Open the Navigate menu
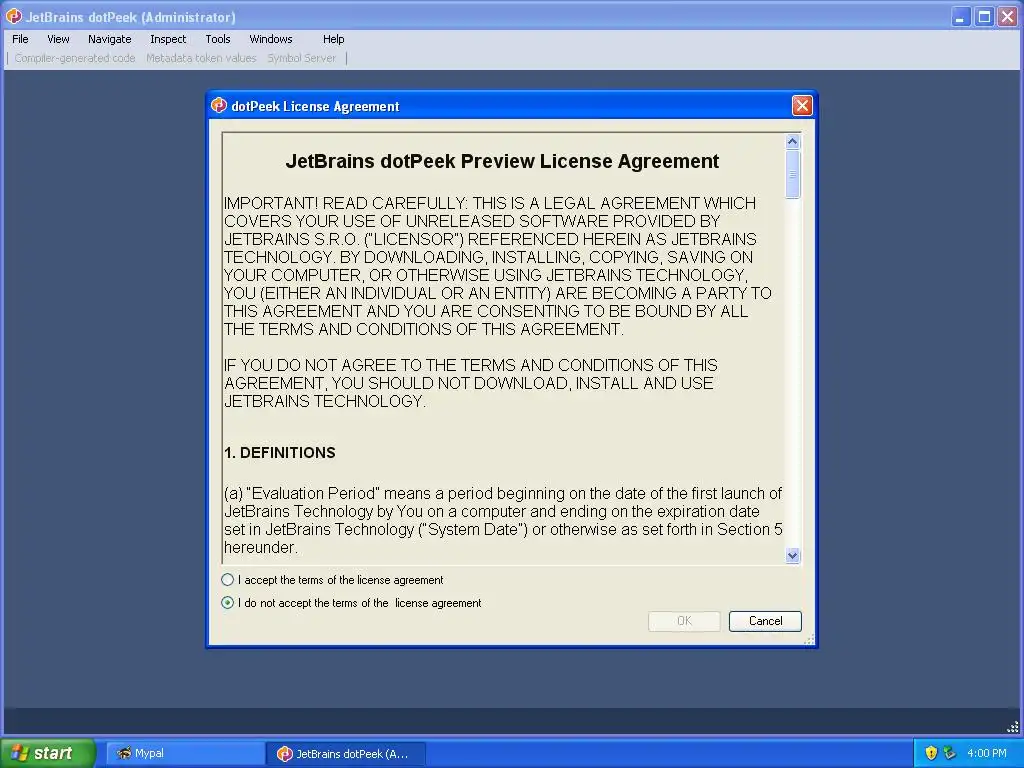Screen dimensions: 1024x768 click(110, 39)
